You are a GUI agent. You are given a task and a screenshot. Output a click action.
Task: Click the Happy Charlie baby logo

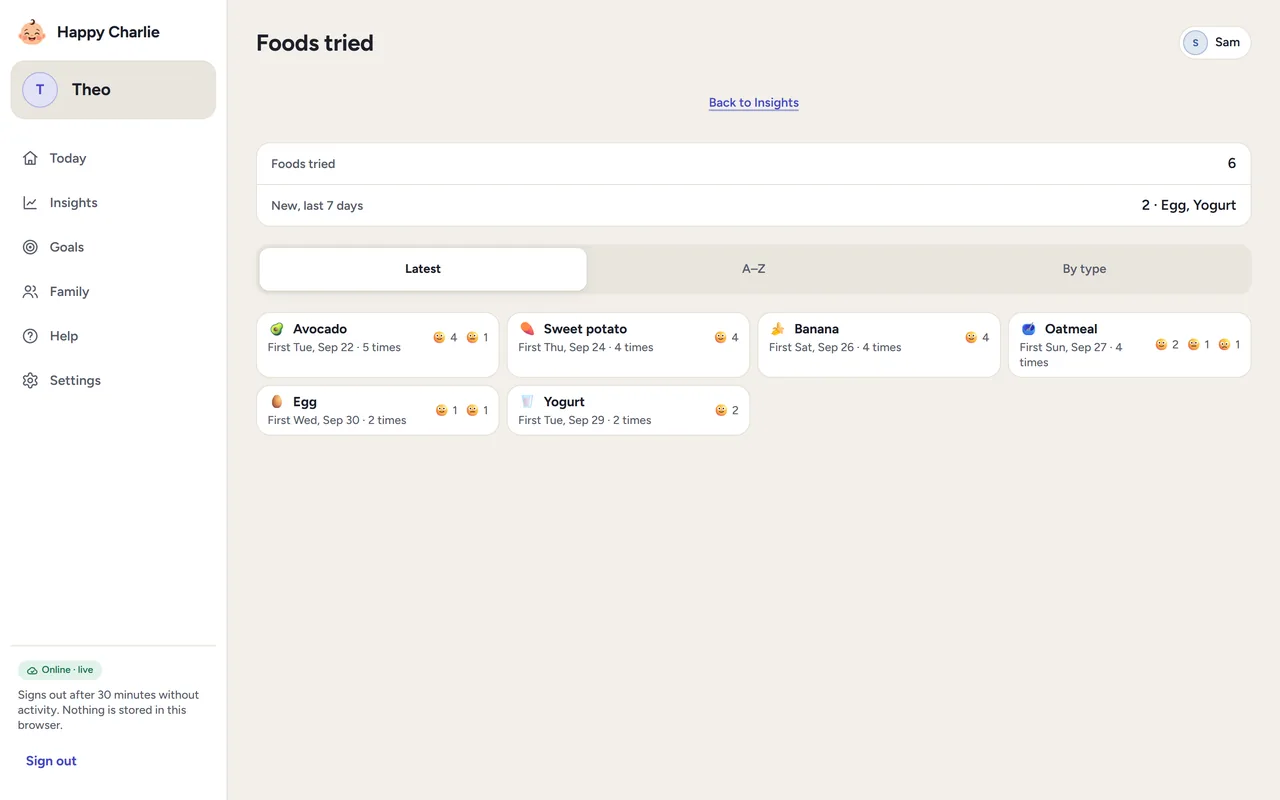(x=32, y=32)
